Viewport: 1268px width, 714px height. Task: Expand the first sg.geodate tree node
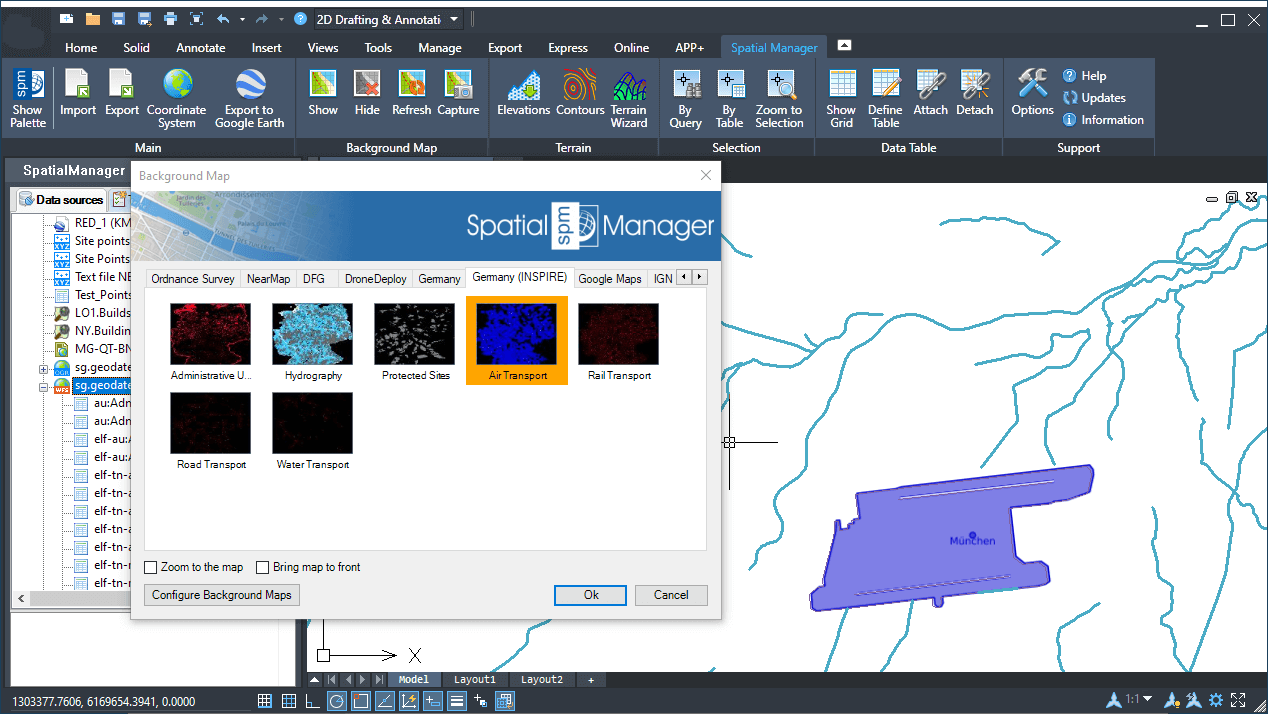44,368
